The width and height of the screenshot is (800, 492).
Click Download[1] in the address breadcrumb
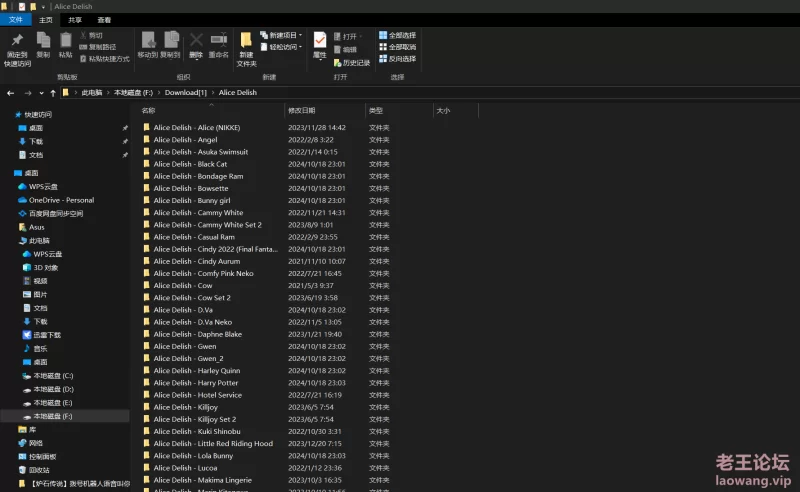coord(184,92)
